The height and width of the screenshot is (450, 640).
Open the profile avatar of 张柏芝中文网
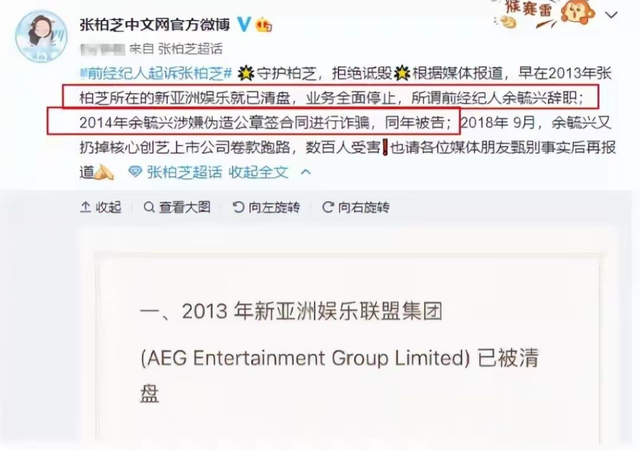click(x=41, y=36)
